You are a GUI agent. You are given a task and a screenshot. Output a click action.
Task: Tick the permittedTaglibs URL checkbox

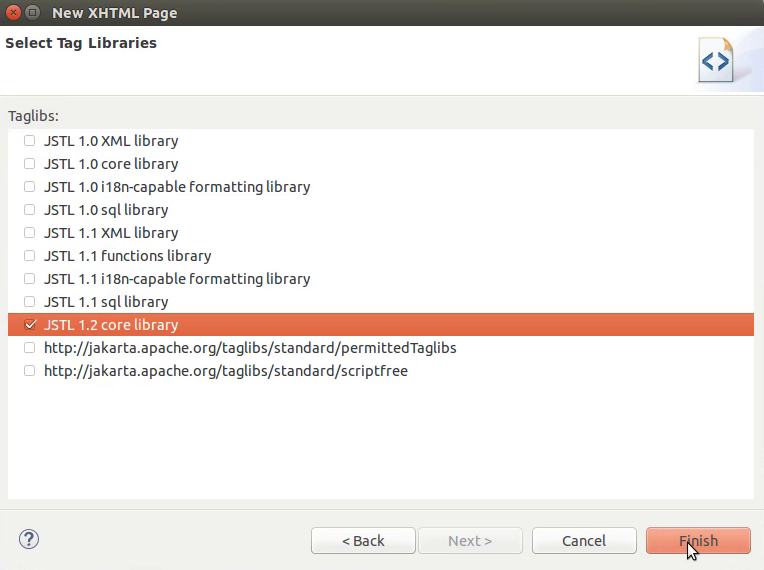click(x=30, y=348)
